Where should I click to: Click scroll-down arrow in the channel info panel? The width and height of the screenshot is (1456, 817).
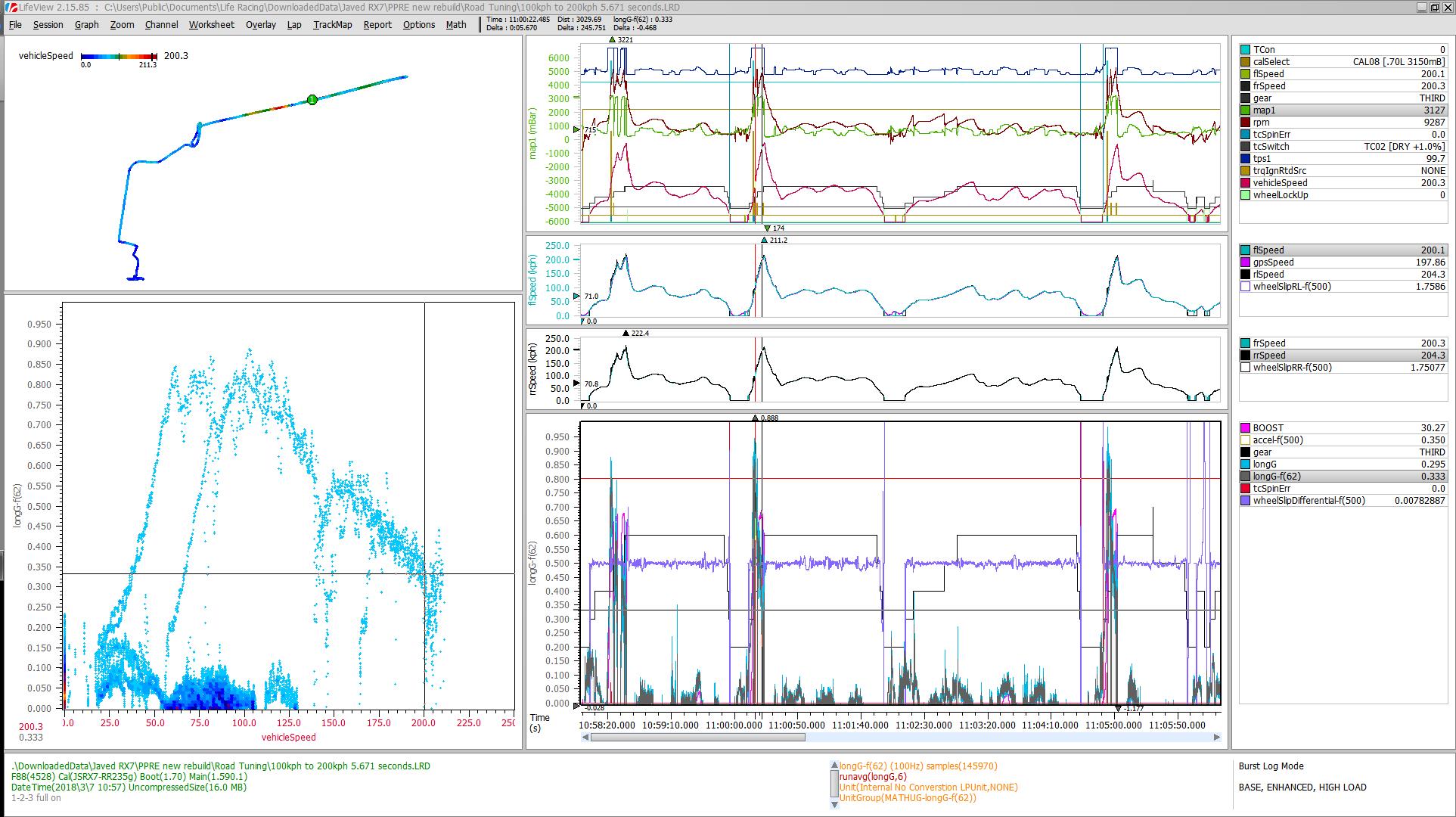click(x=834, y=804)
